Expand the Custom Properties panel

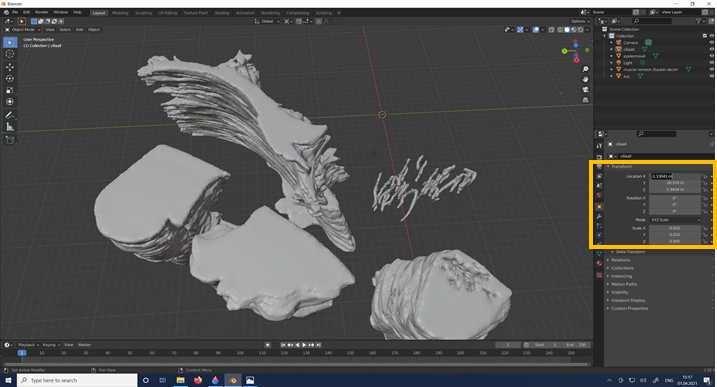[630, 308]
